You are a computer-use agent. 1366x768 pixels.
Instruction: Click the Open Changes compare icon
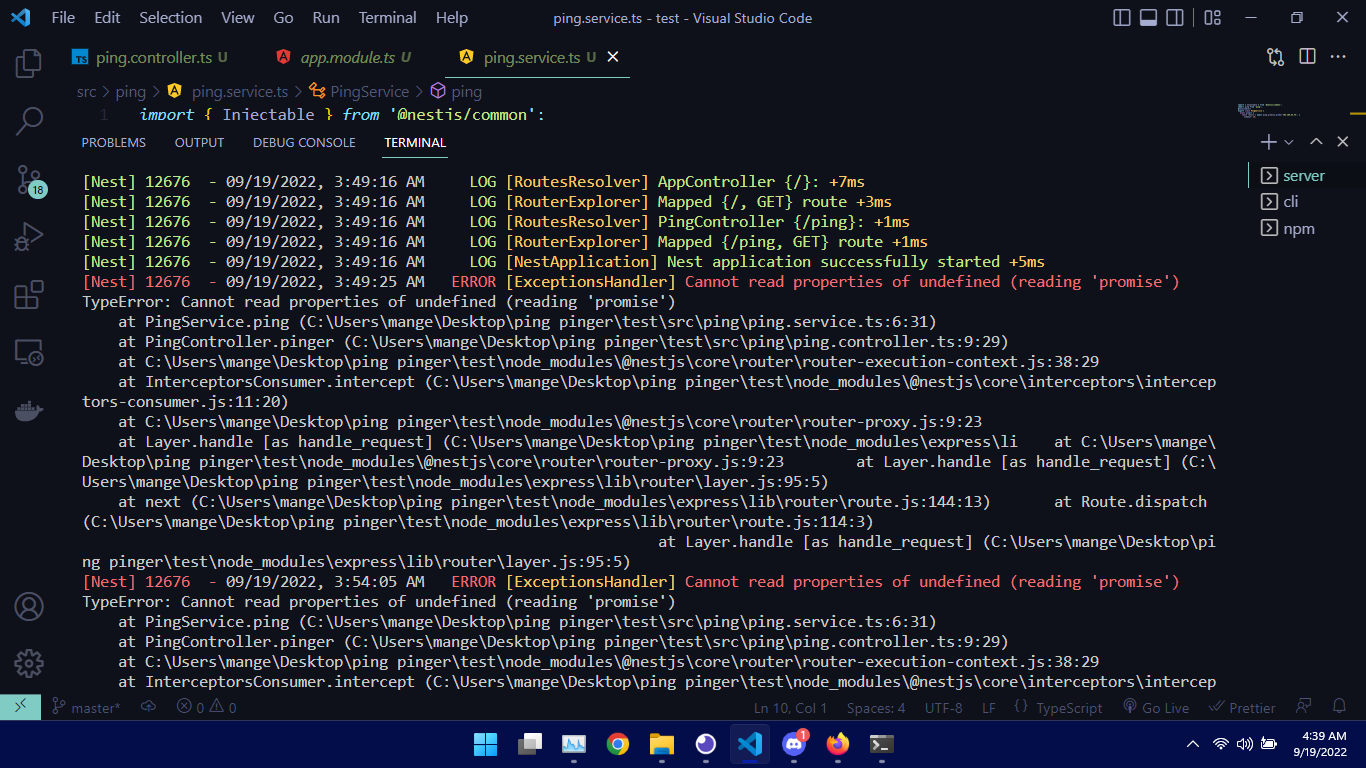[x=1275, y=57]
